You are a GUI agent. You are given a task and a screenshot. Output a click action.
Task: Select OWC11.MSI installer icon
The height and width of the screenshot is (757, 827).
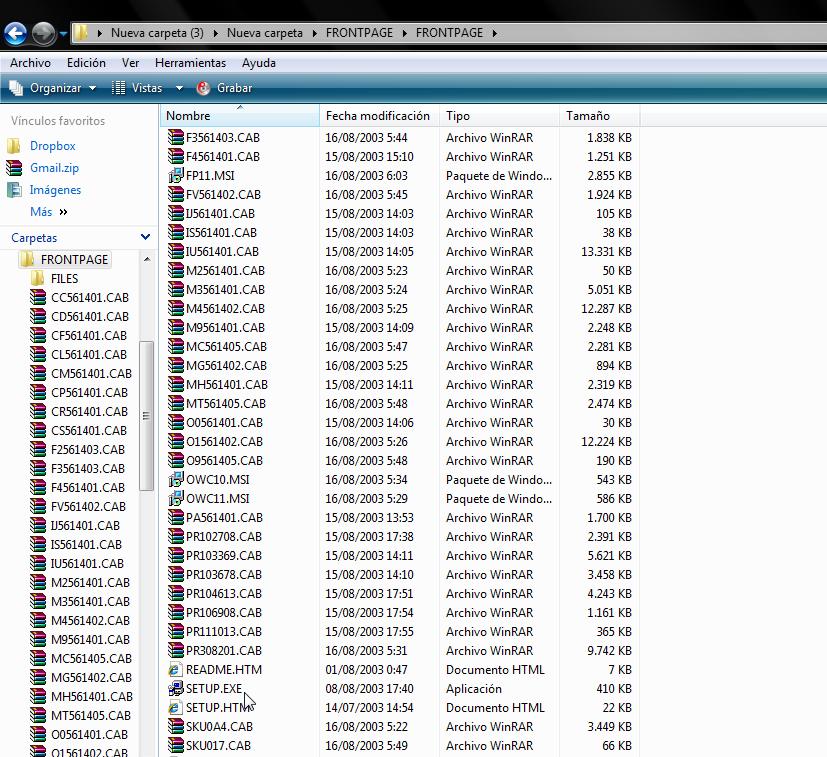176,499
